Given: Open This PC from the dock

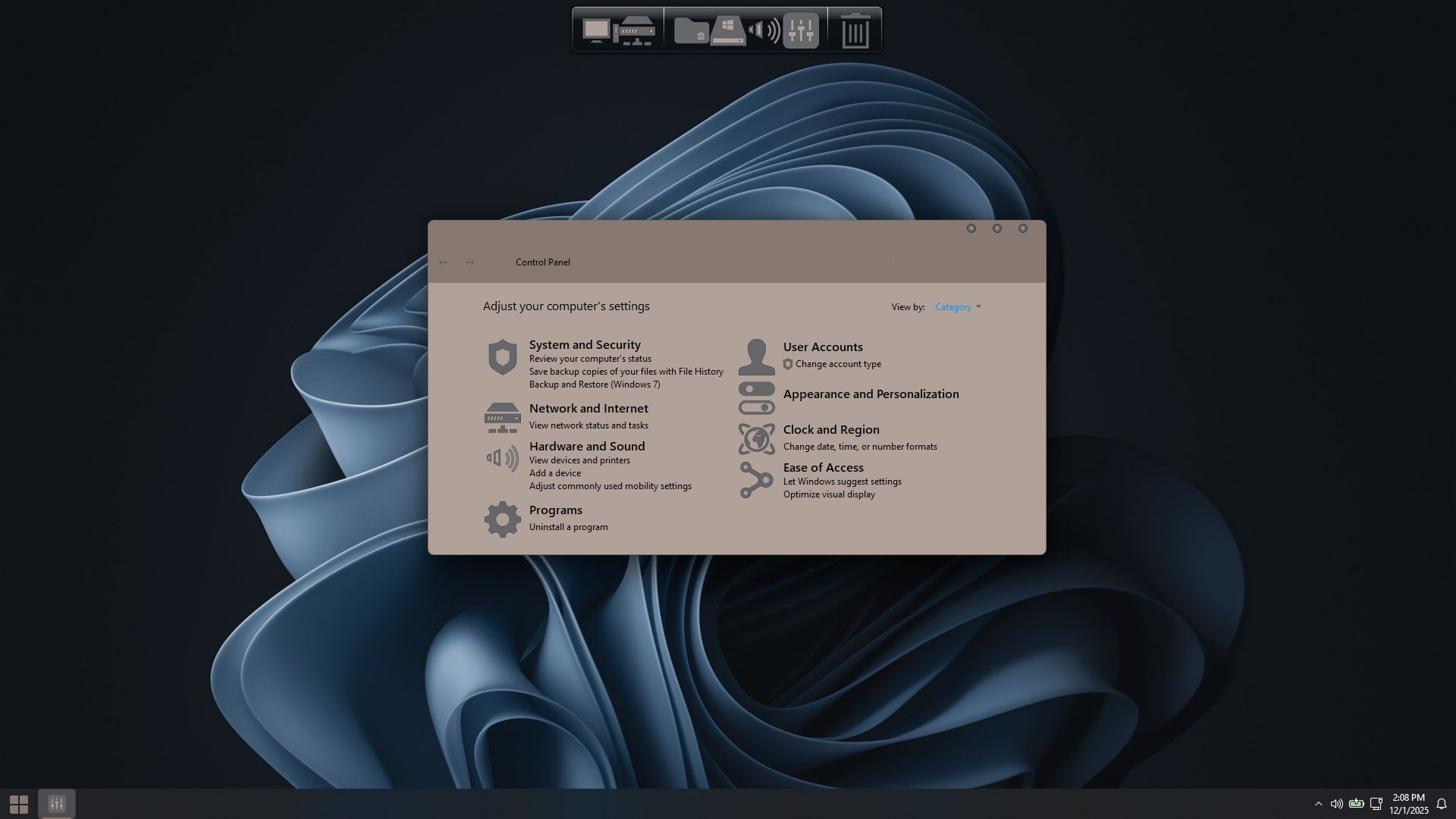Looking at the screenshot, I should click(x=596, y=30).
